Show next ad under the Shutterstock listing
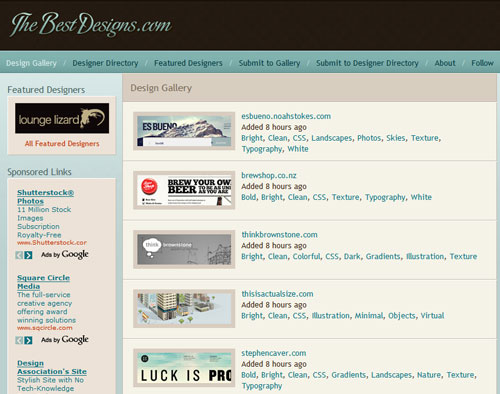 [28, 255]
